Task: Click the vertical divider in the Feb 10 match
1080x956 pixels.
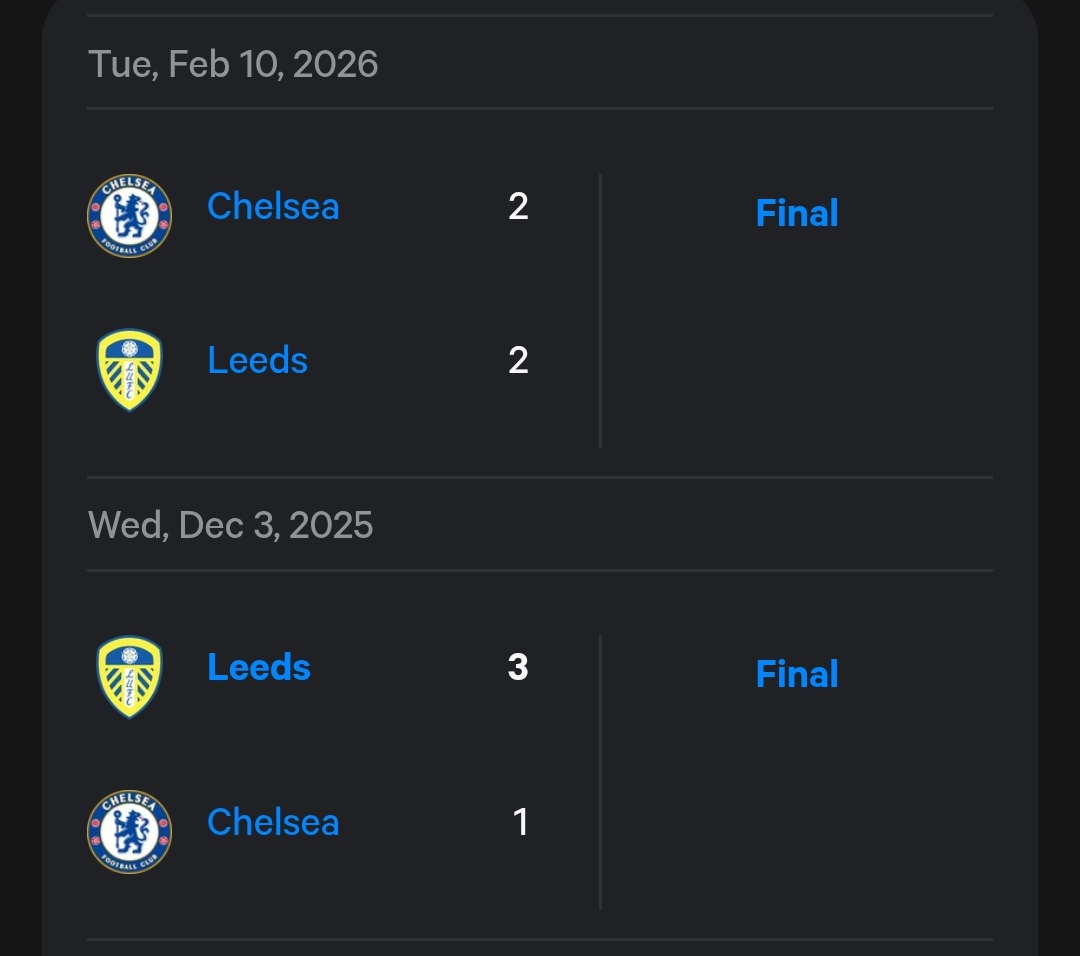Action: pos(600,310)
